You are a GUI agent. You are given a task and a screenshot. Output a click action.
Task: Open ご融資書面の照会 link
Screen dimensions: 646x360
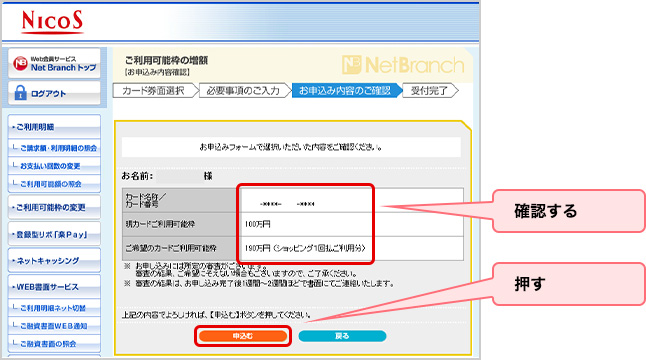(x=54, y=343)
